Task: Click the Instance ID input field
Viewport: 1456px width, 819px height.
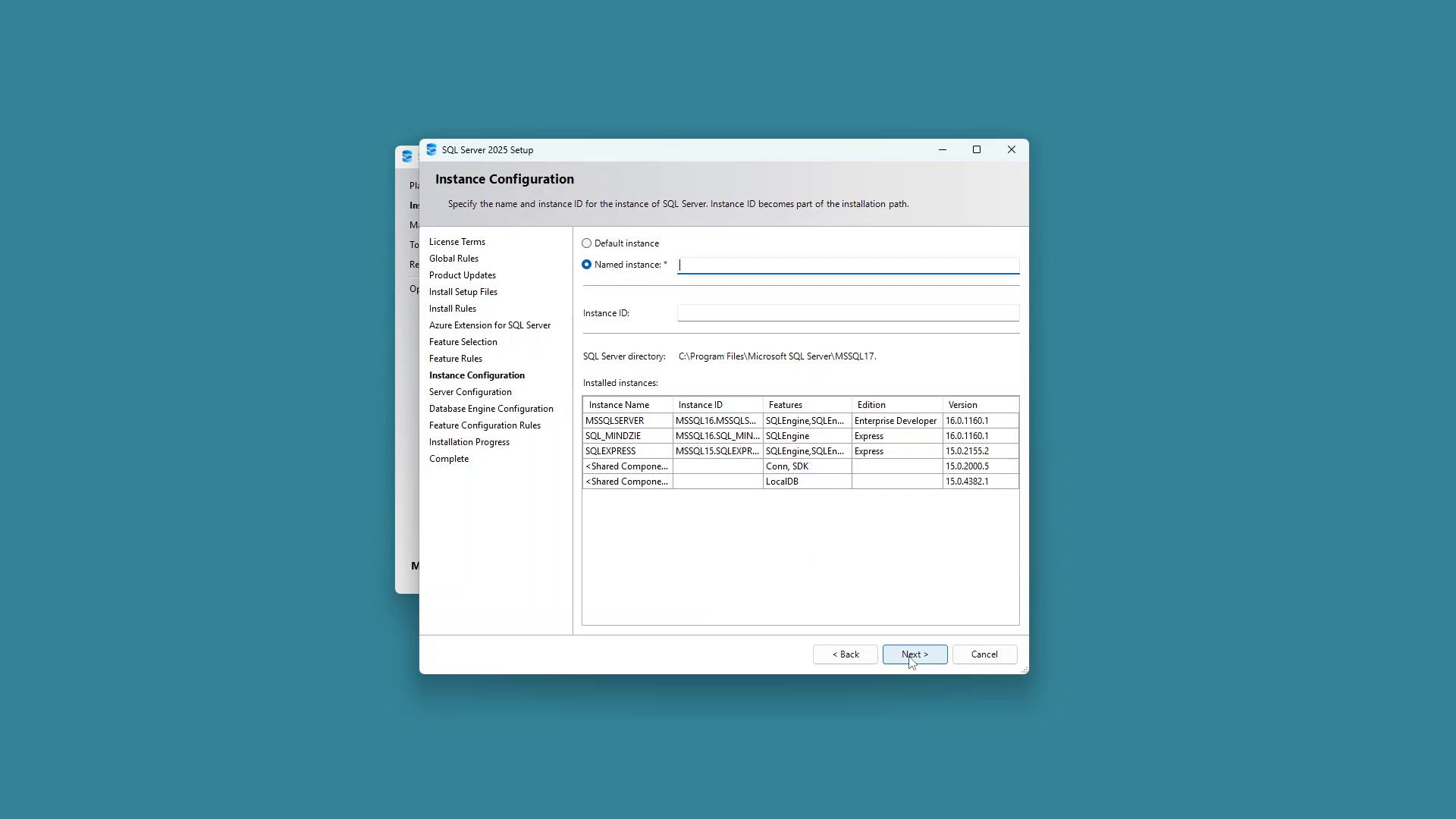Action: pyautogui.click(x=848, y=313)
